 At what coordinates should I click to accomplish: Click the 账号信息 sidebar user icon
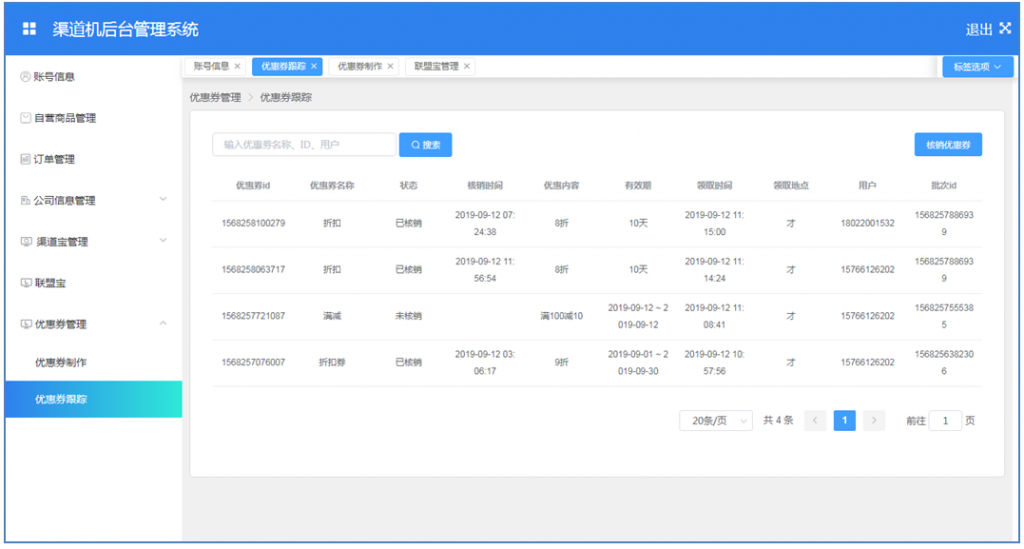coord(25,76)
